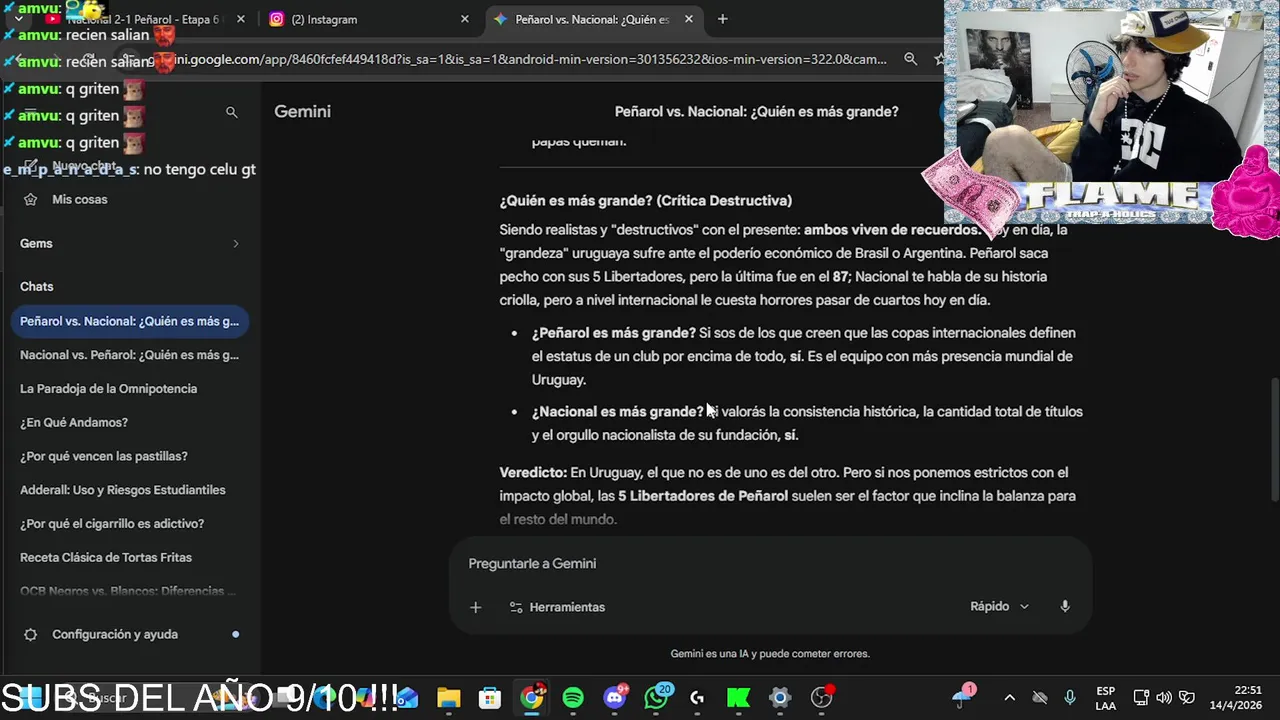
Task: Open the green Kick app in taskbar
Action: coord(738,698)
